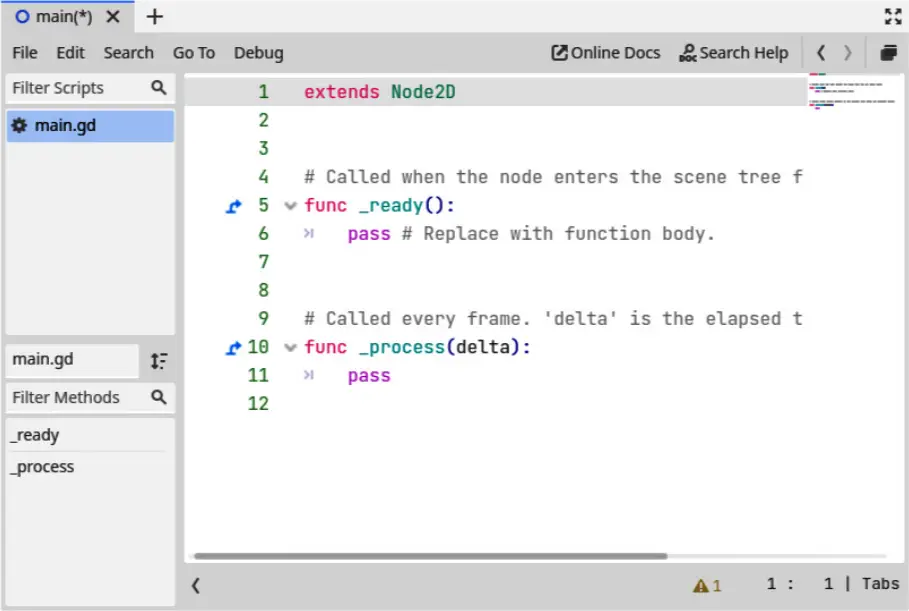Viewport: 909px width, 611px height.
Task: Click the search icon in Filter Methods
Action: 158,397
